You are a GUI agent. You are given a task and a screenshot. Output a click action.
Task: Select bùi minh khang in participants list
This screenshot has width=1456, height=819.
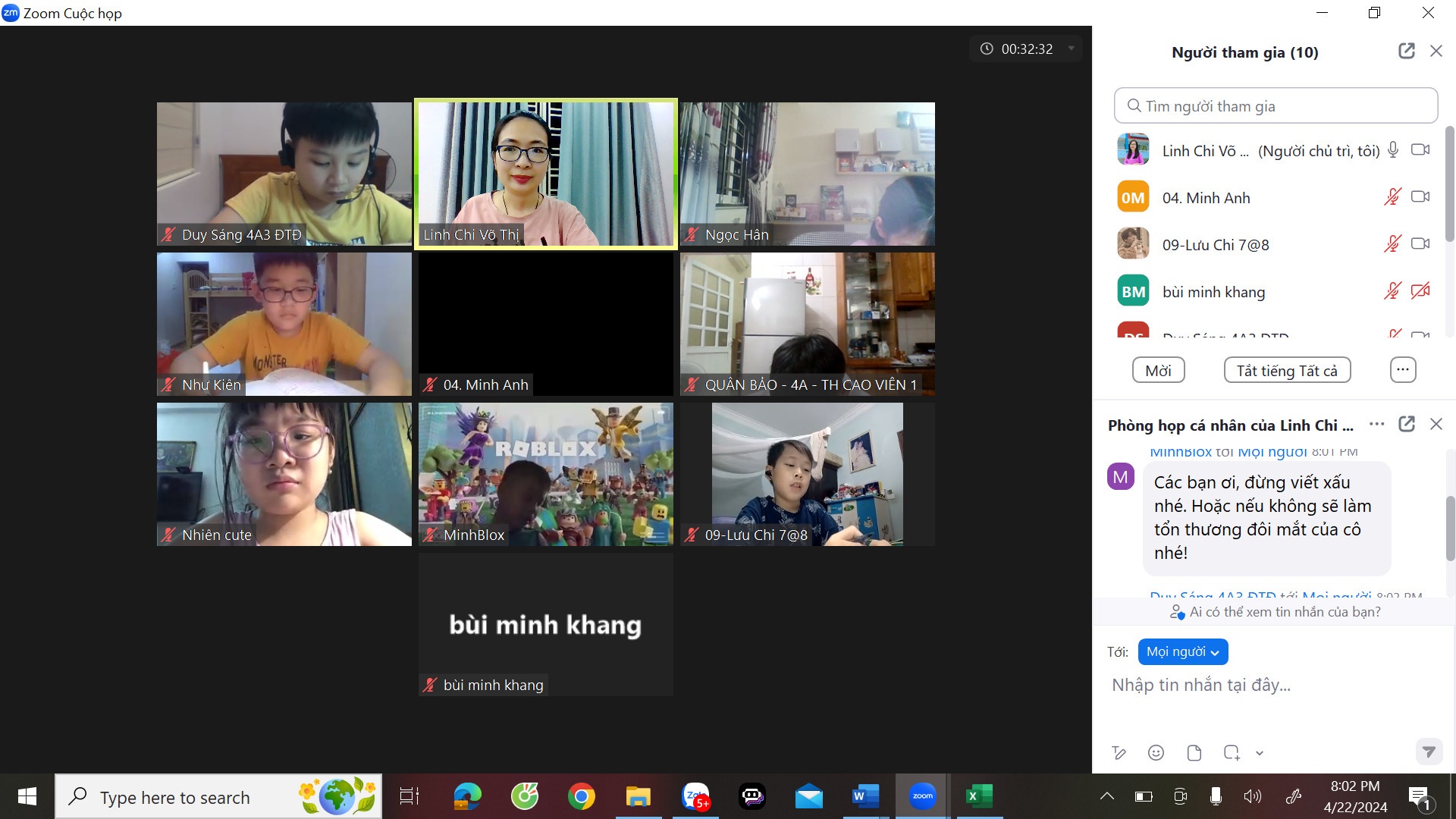tap(1213, 292)
